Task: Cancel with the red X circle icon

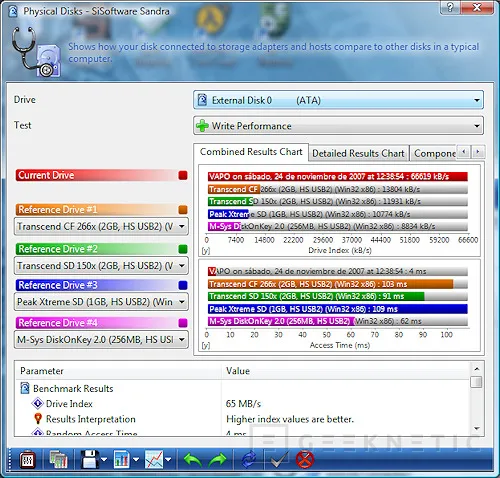Action: coord(305,460)
